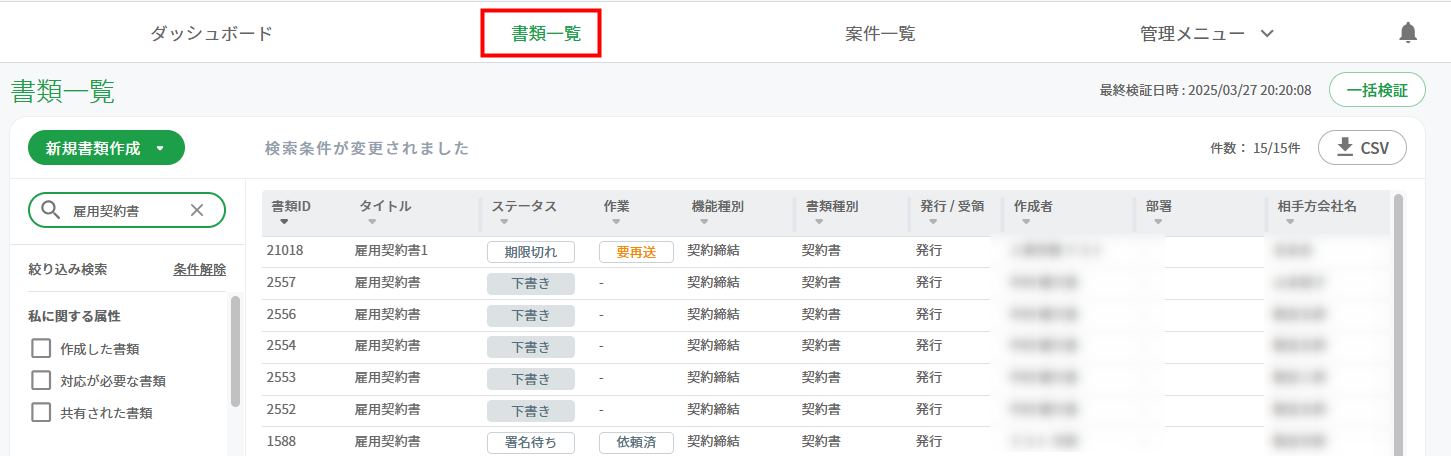Click into the 雇用契約書 search field
Viewport: 1451px width, 456px height.
tap(125, 210)
